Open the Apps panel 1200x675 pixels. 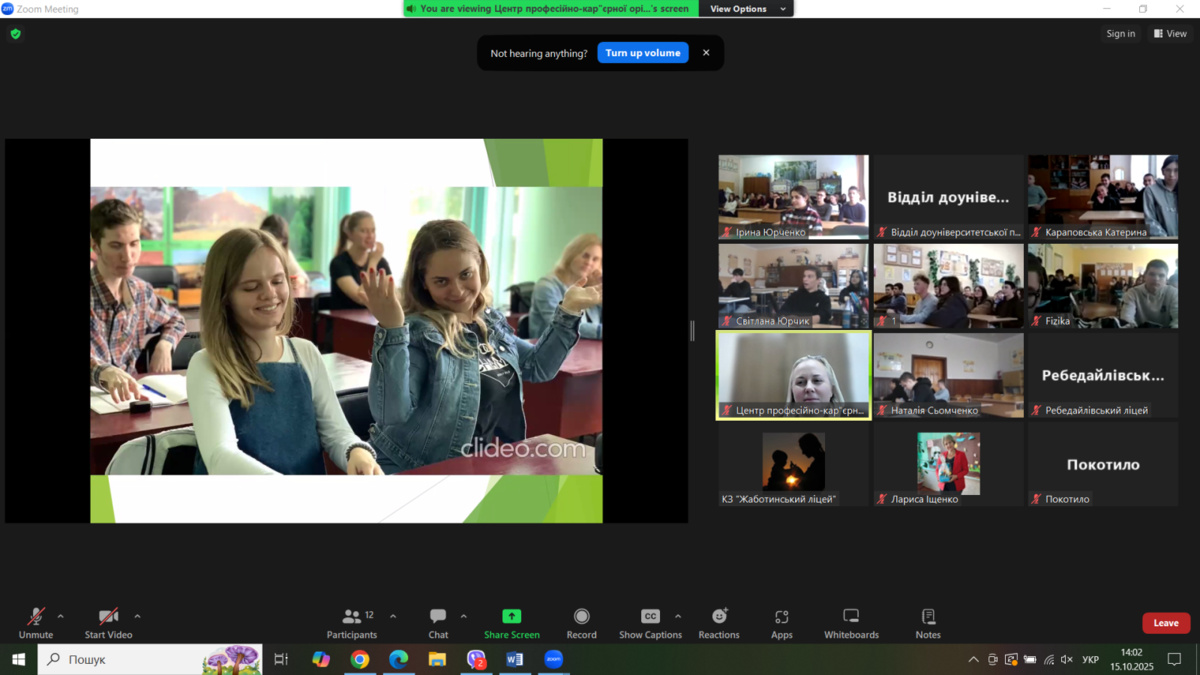coord(781,622)
